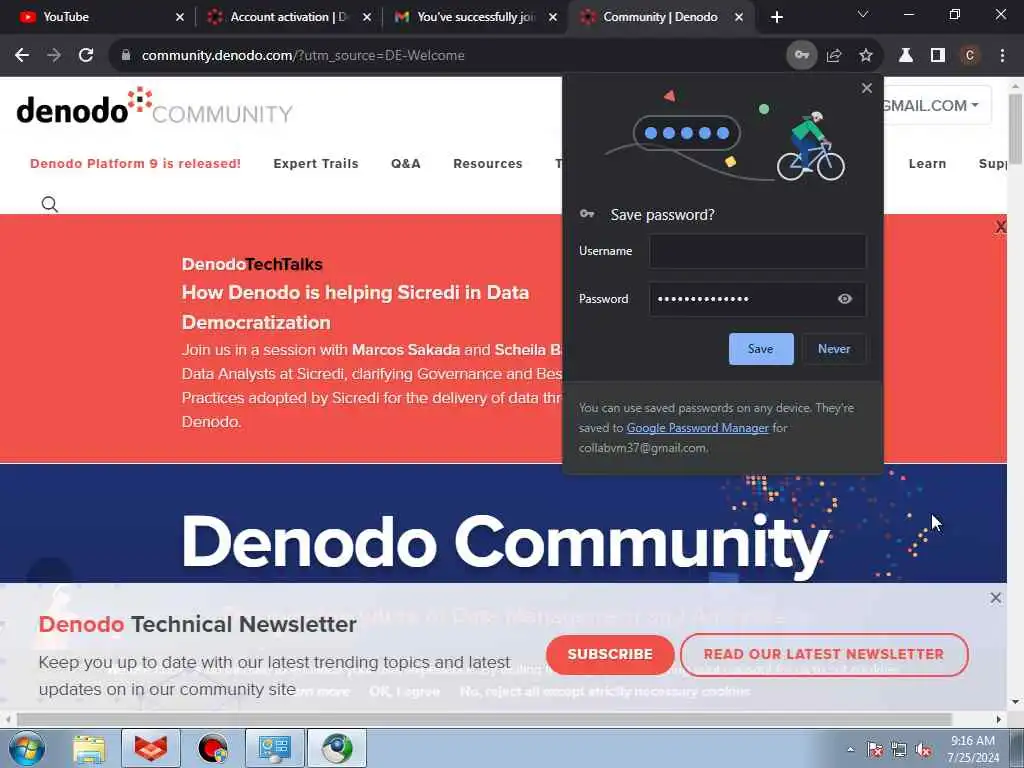Open the Chrome profile avatar C
Viewport: 1024px width, 768px height.
(970, 56)
